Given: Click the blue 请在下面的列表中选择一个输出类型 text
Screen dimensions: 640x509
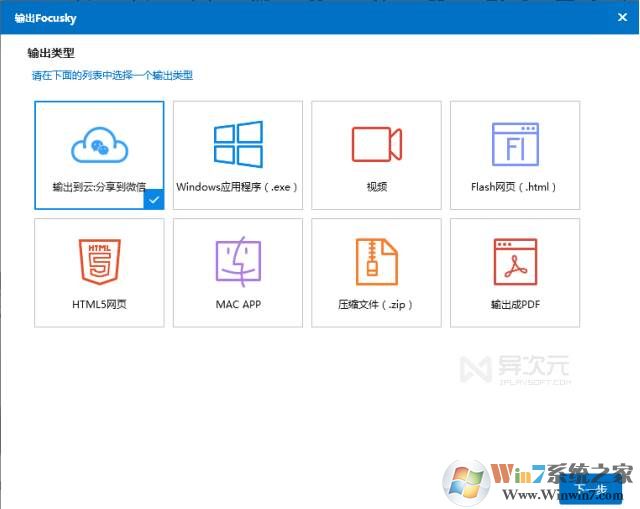Looking at the screenshot, I should (x=112, y=75).
